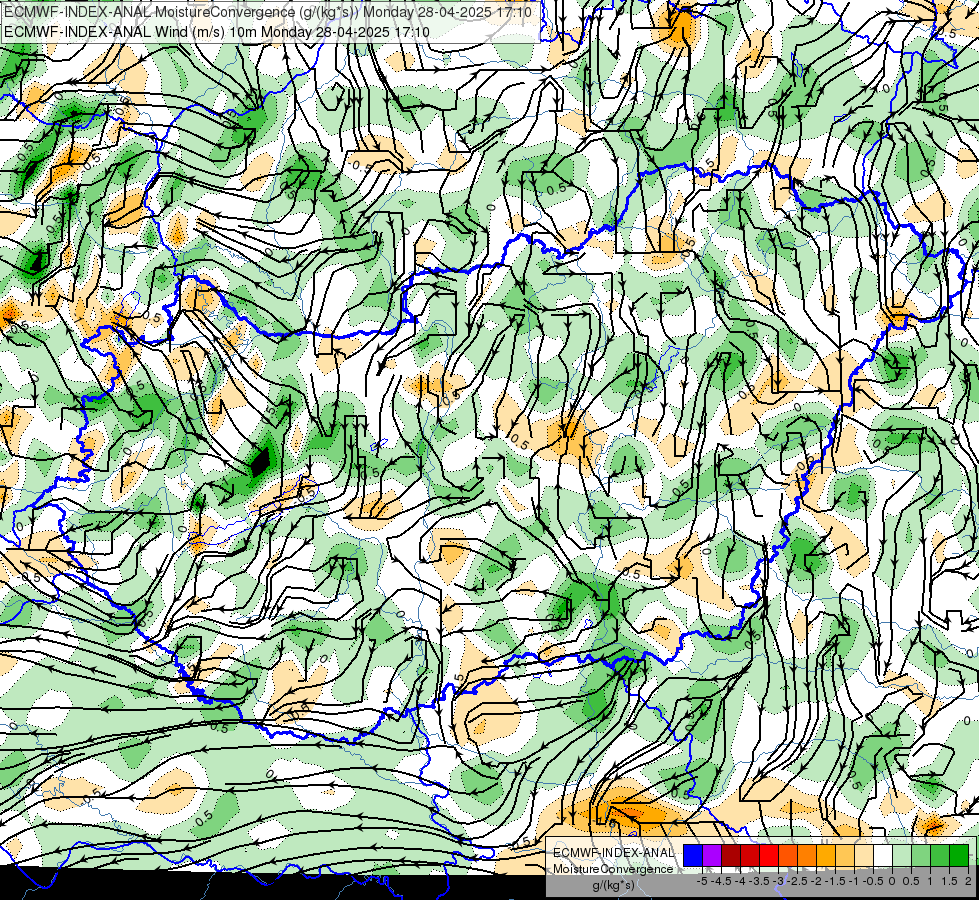Click the blue legend swatch for -5
979x900 pixels.
point(693,856)
